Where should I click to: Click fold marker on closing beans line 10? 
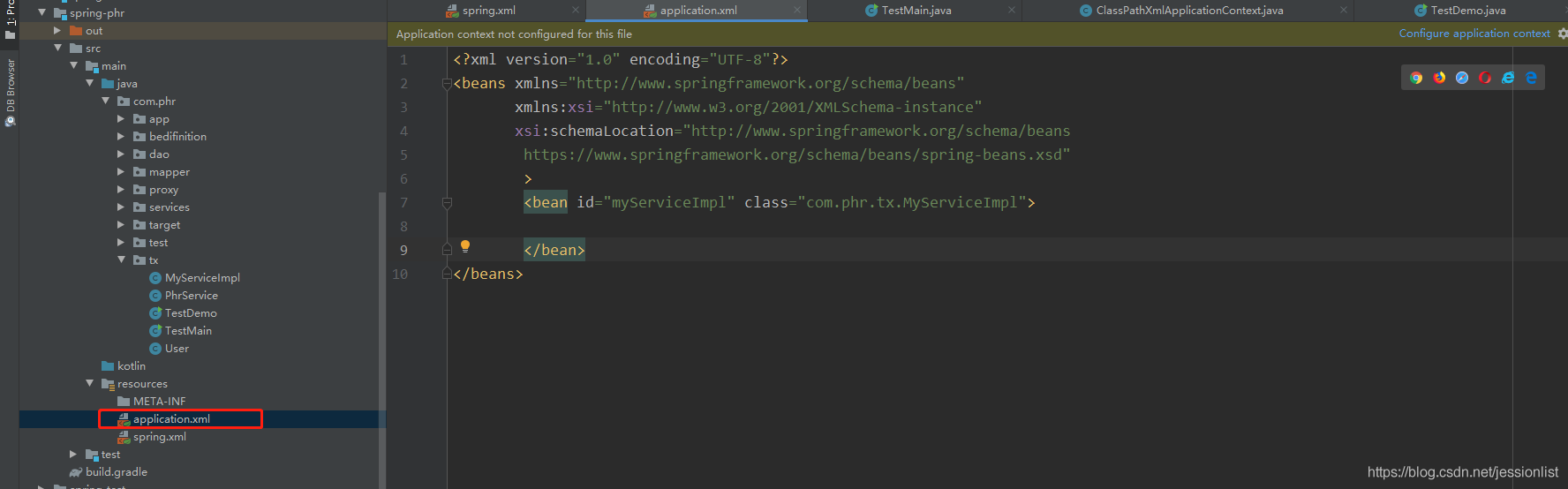coord(447,275)
